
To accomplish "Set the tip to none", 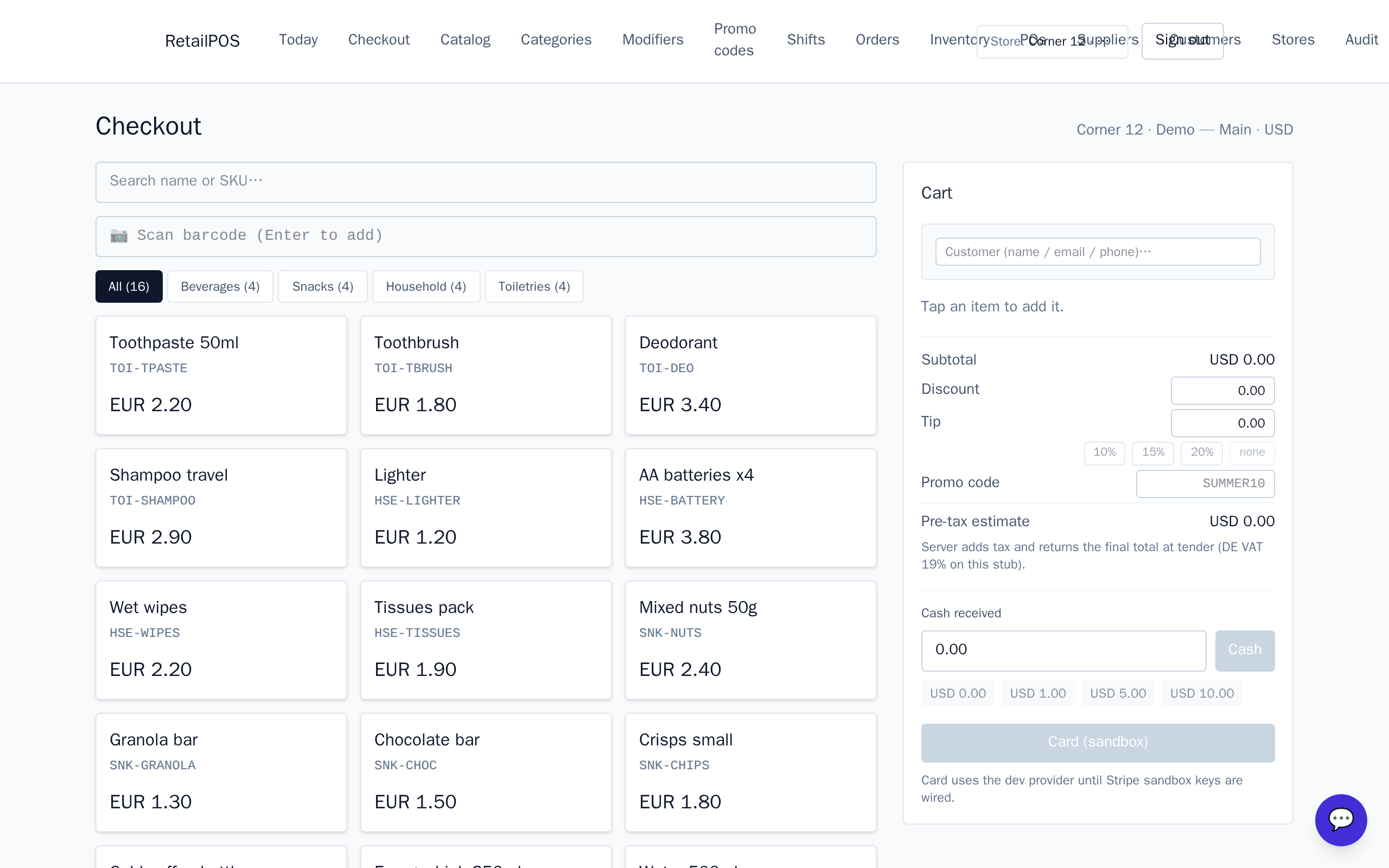I will click(1252, 452).
